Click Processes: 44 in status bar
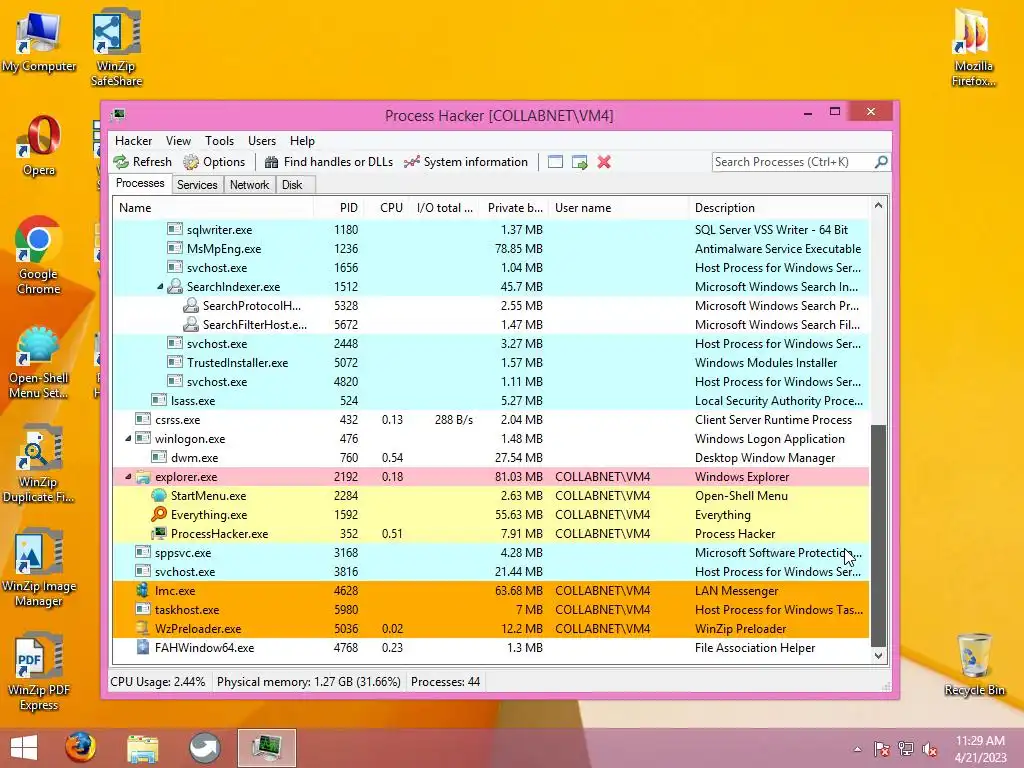1024x768 pixels. click(445, 682)
